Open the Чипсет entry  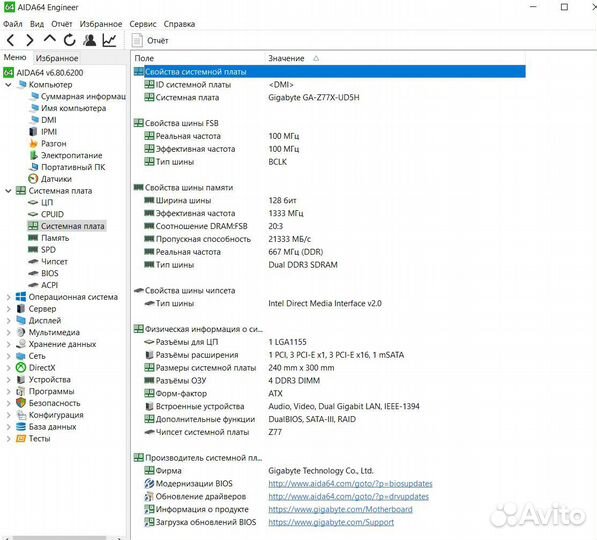coord(48,262)
